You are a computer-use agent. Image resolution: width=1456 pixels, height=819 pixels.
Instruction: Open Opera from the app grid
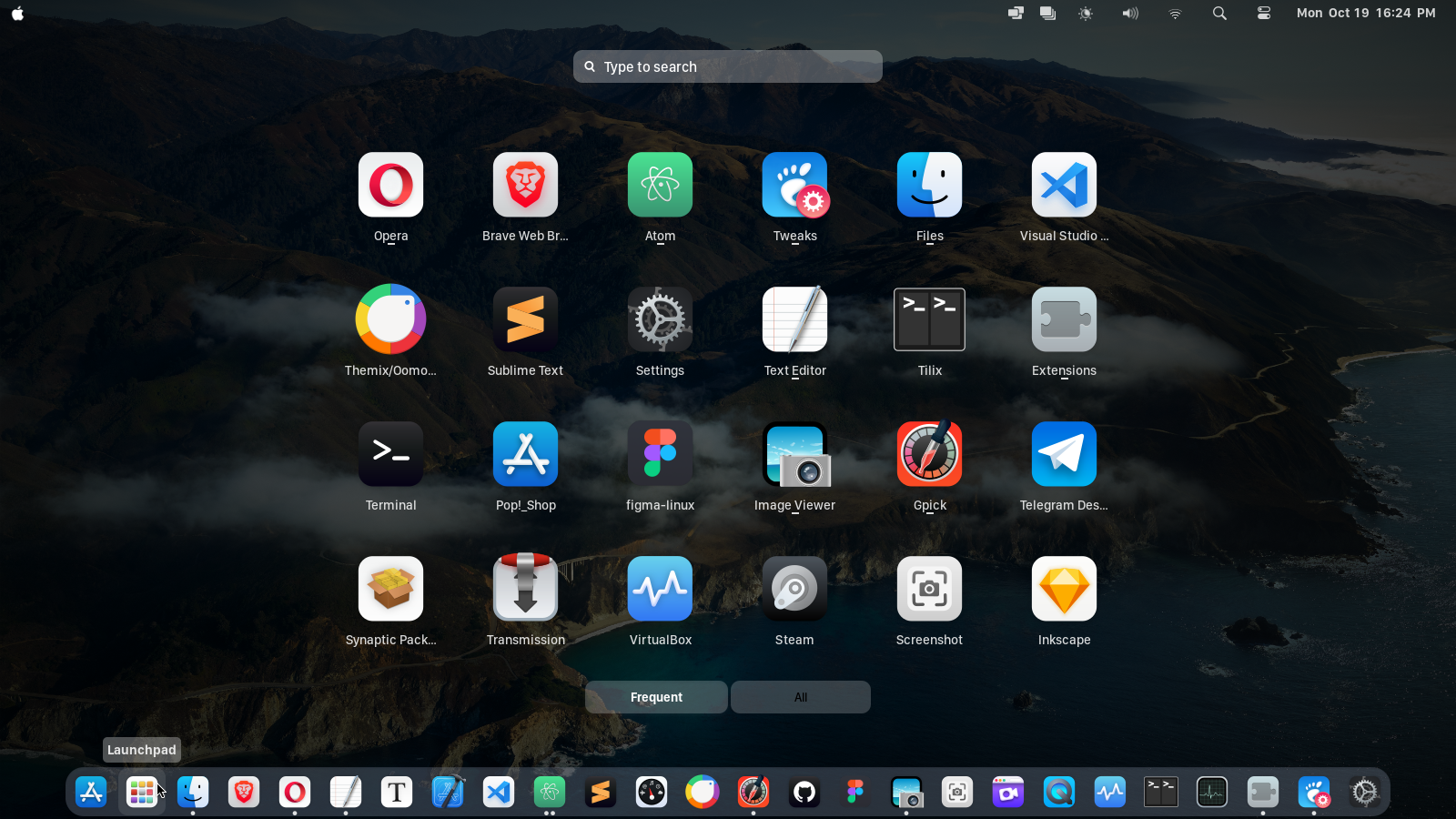390,185
